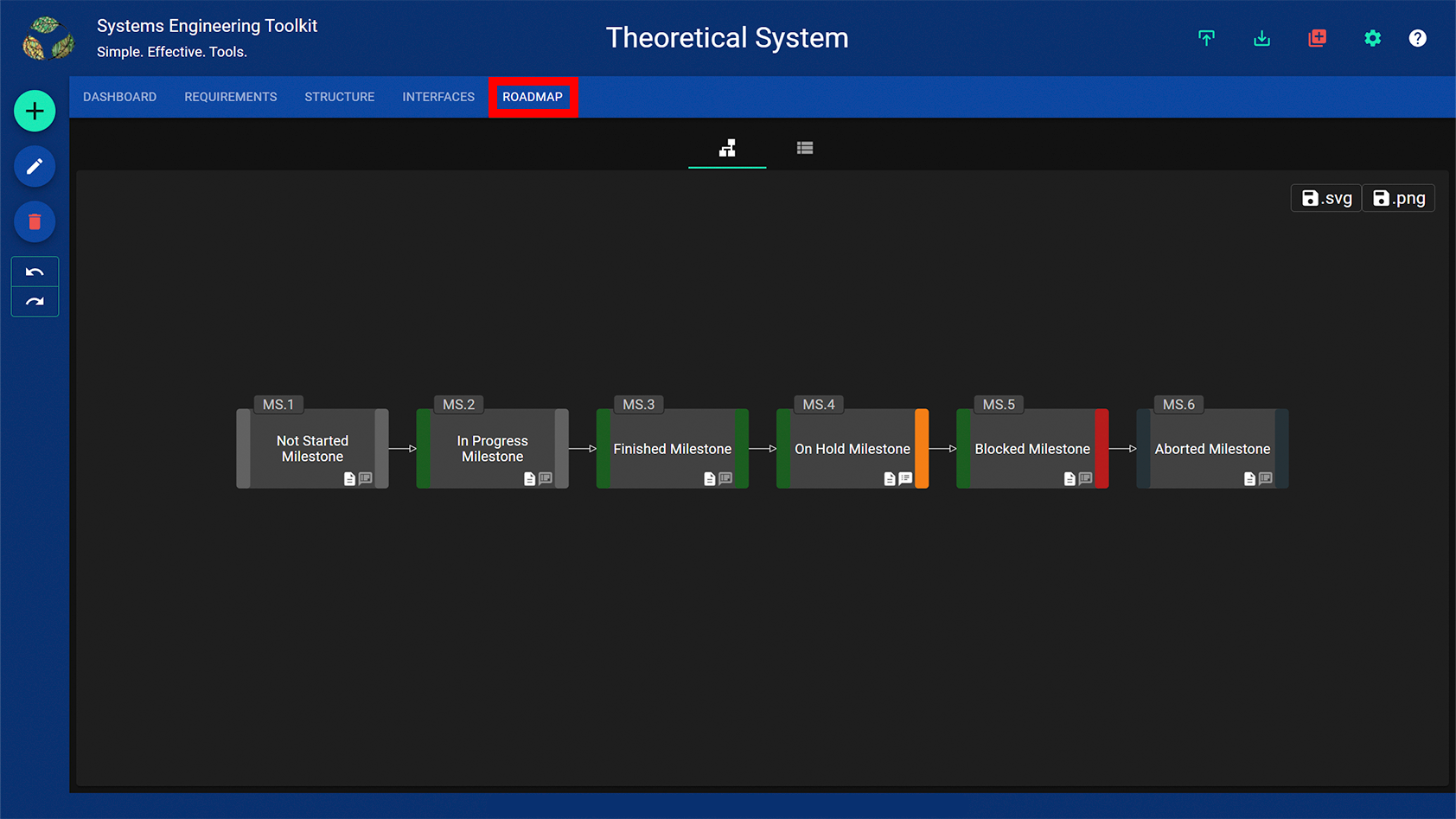Select the Blocked Milestone node
The height and width of the screenshot is (819, 1456).
[x=1031, y=449]
